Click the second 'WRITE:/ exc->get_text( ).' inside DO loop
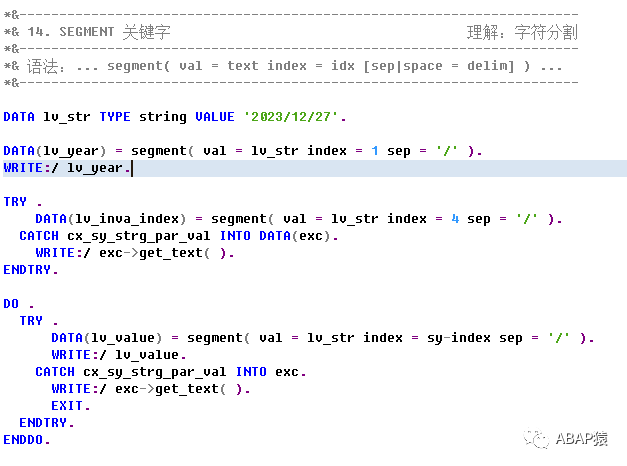The width and height of the screenshot is (627, 466). tap(151, 389)
